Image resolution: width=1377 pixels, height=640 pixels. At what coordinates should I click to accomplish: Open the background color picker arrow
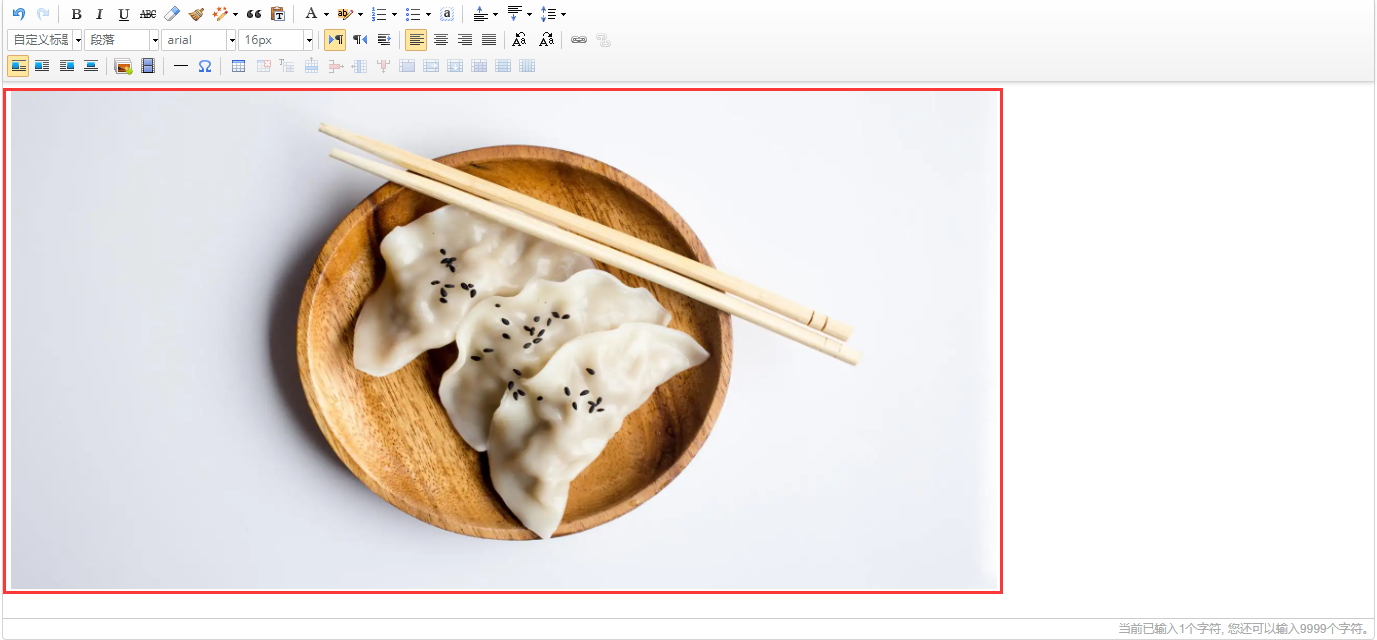(361, 14)
